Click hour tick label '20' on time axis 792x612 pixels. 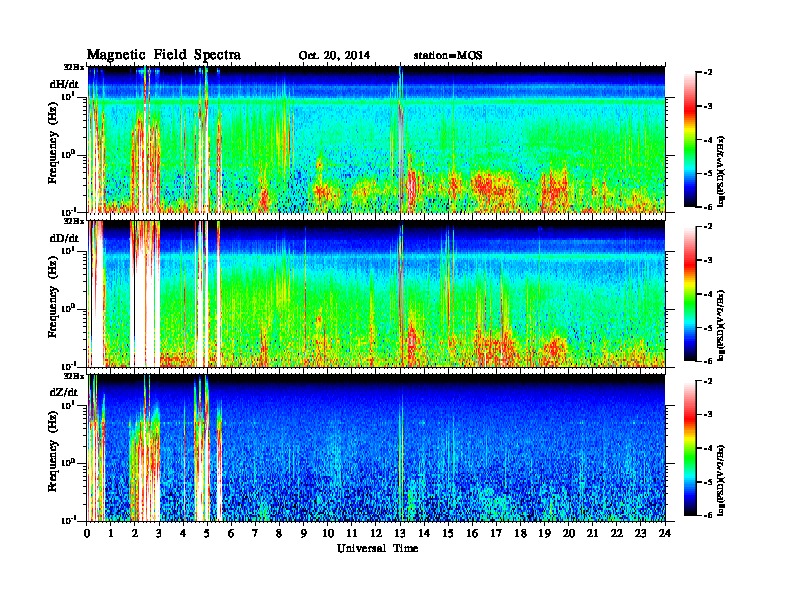(569, 534)
